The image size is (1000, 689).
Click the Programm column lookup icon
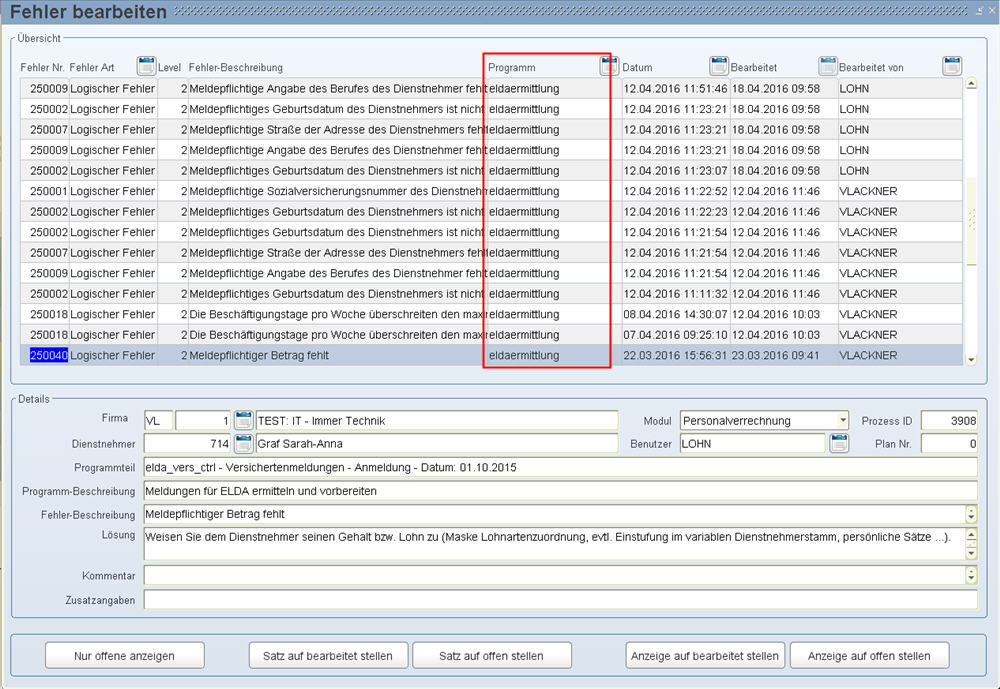coord(608,67)
